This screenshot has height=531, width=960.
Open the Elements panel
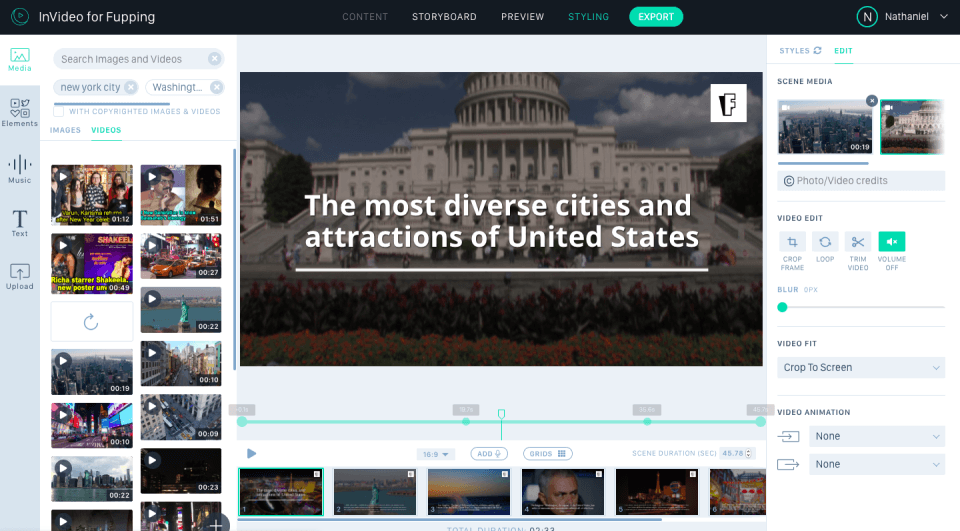point(20,113)
